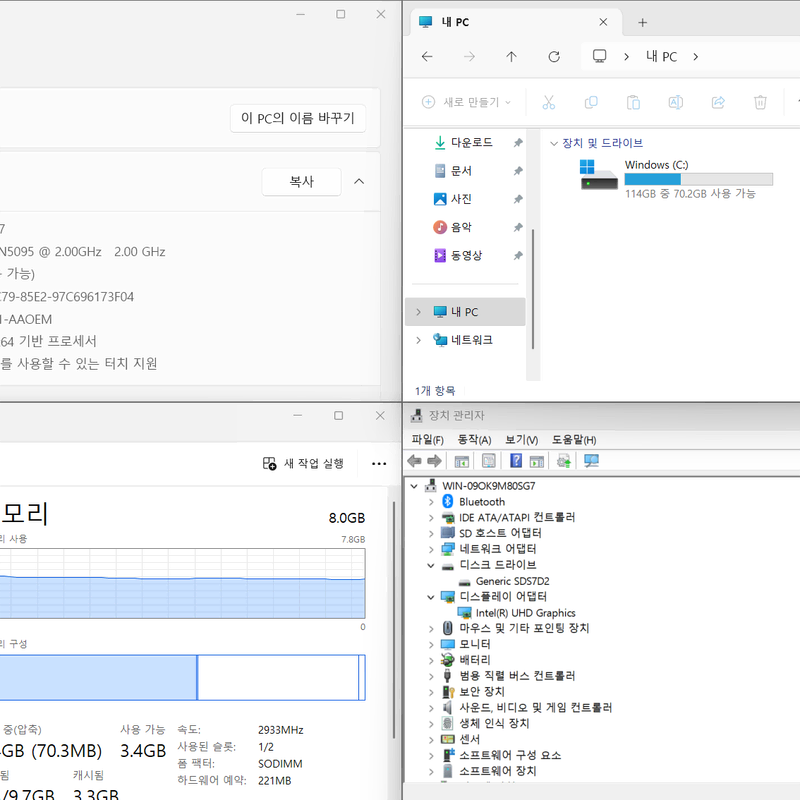
Task: Close the 내 PC tab
Action: pos(603,22)
